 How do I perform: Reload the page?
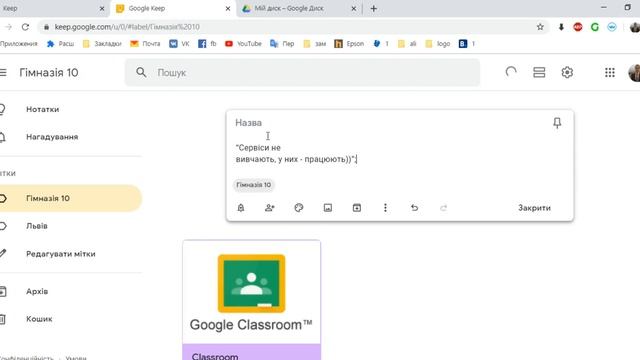point(25,27)
